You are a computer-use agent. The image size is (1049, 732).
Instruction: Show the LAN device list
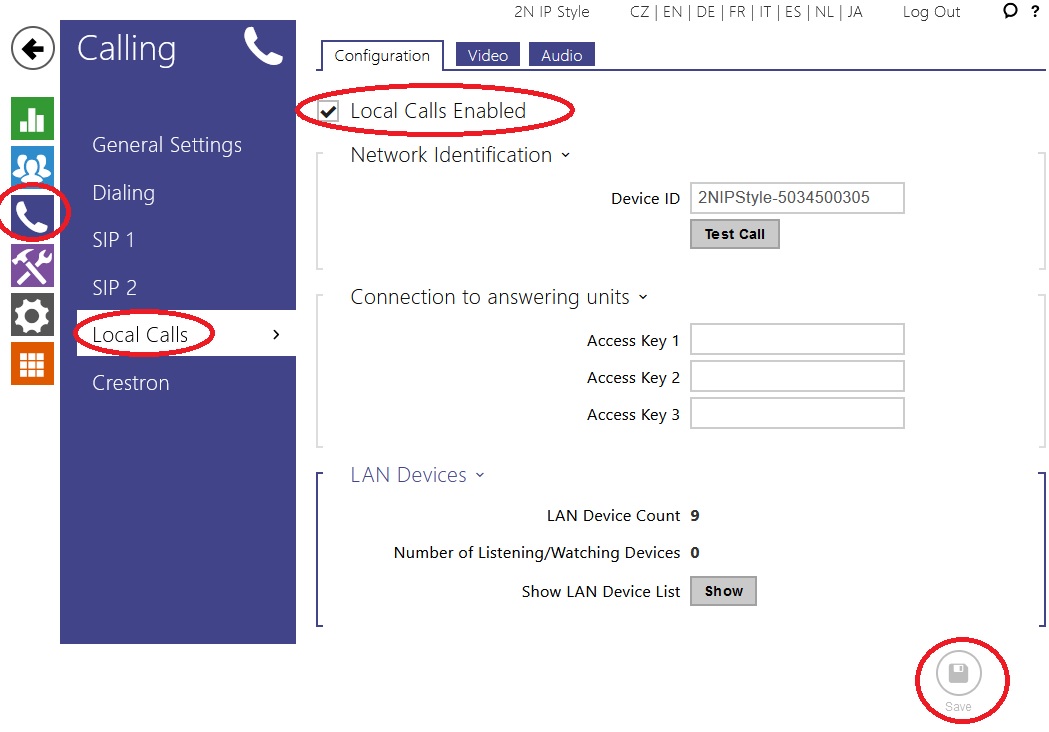[x=722, y=591]
